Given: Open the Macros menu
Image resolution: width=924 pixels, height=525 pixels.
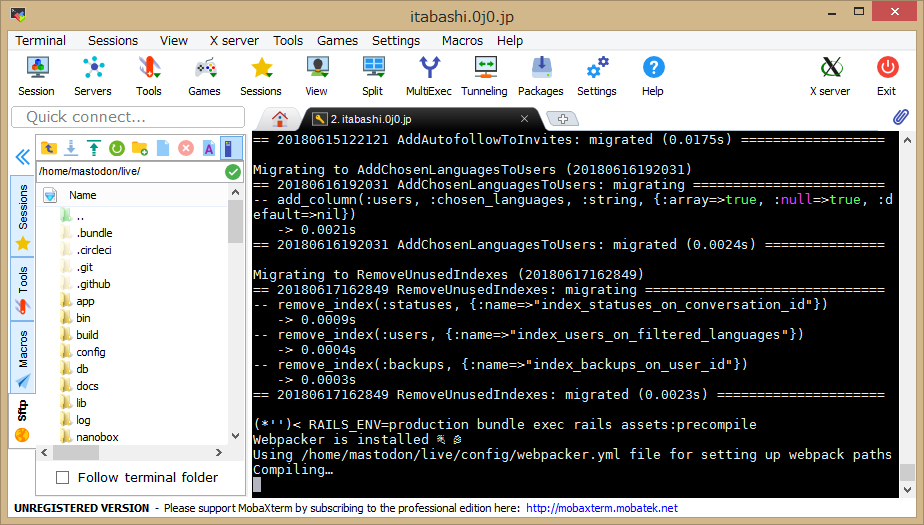Looking at the screenshot, I should pos(462,40).
